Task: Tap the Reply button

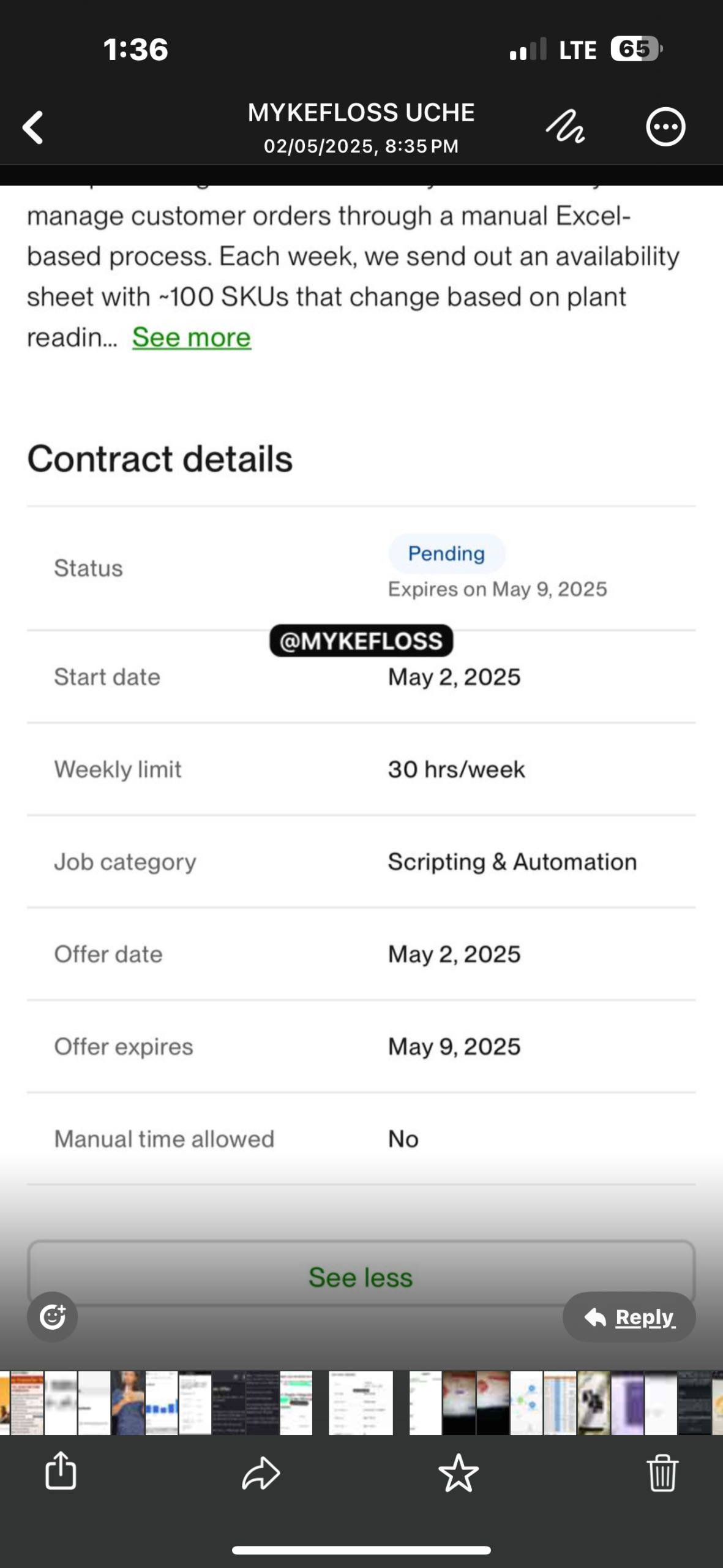Action: [x=629, y=1317]
